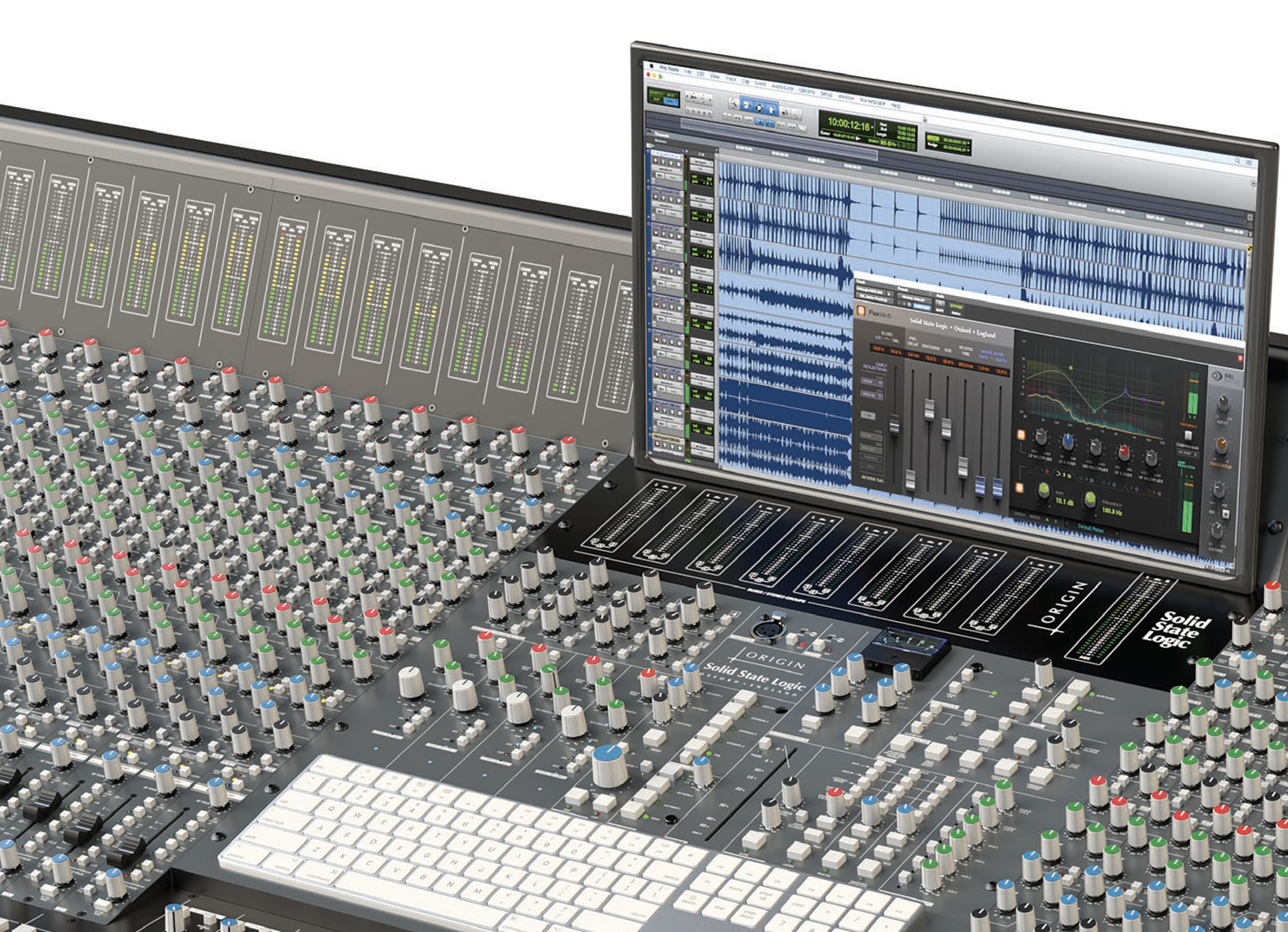Screen dimensions: 1288x932
Task: Open the Setup menu
Action: pyautogui.click(x=826, y=93)
